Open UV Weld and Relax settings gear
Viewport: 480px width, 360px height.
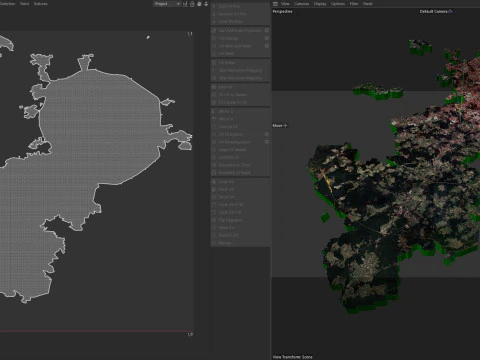click(x=267, y=46)
